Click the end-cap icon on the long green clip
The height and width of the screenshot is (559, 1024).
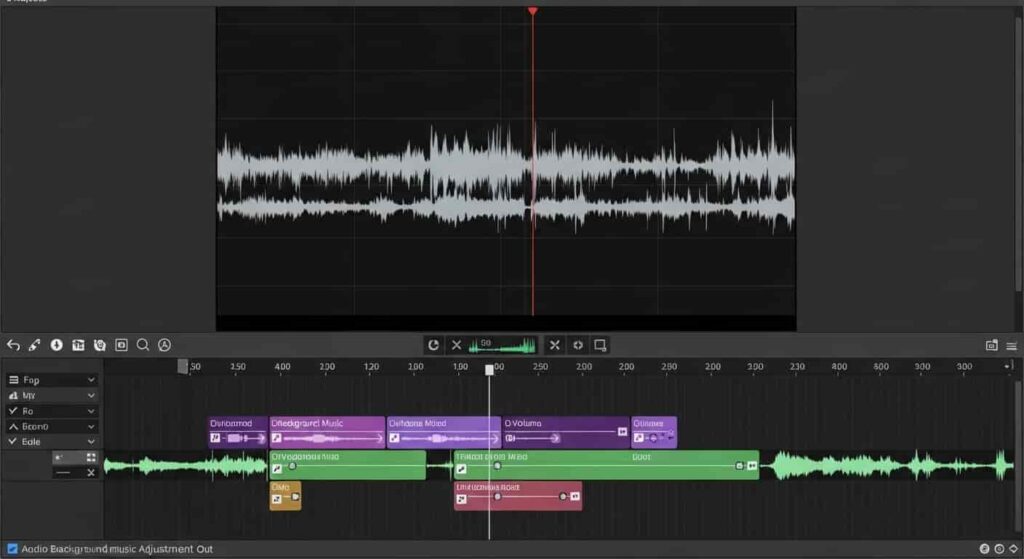click(752, 466)
